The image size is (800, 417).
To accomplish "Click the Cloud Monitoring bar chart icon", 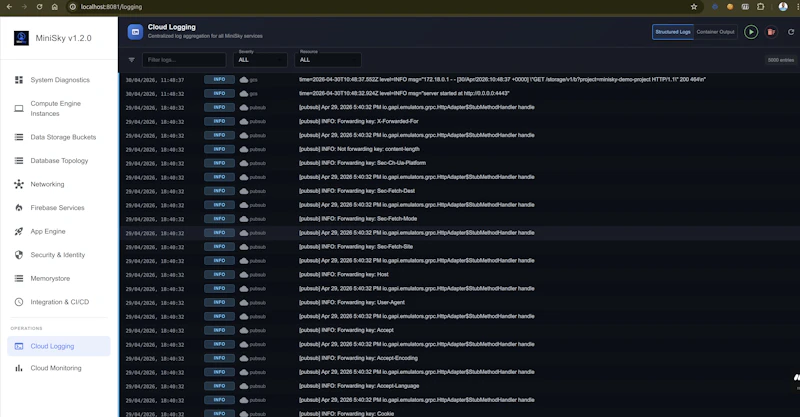I will point(19,368).
